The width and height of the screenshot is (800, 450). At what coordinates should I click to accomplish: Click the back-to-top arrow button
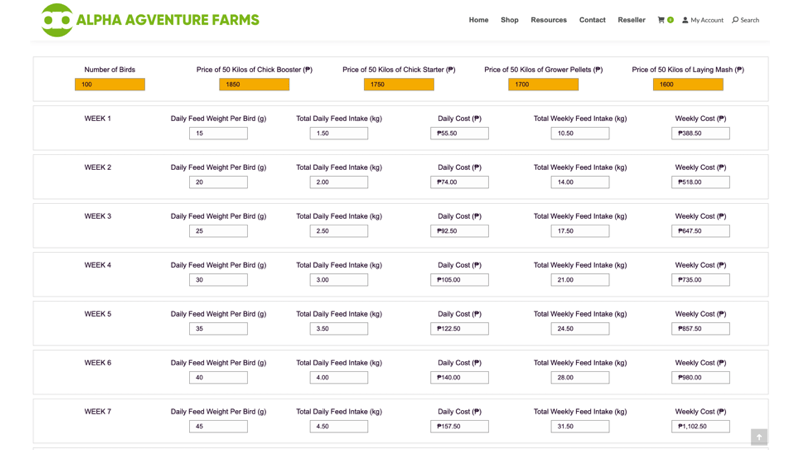[x=759, y=437]
